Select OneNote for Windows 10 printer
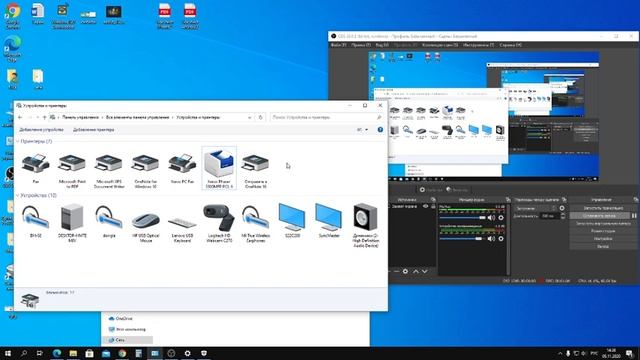Viewport: 640px width, 360px height. point(145,170)
